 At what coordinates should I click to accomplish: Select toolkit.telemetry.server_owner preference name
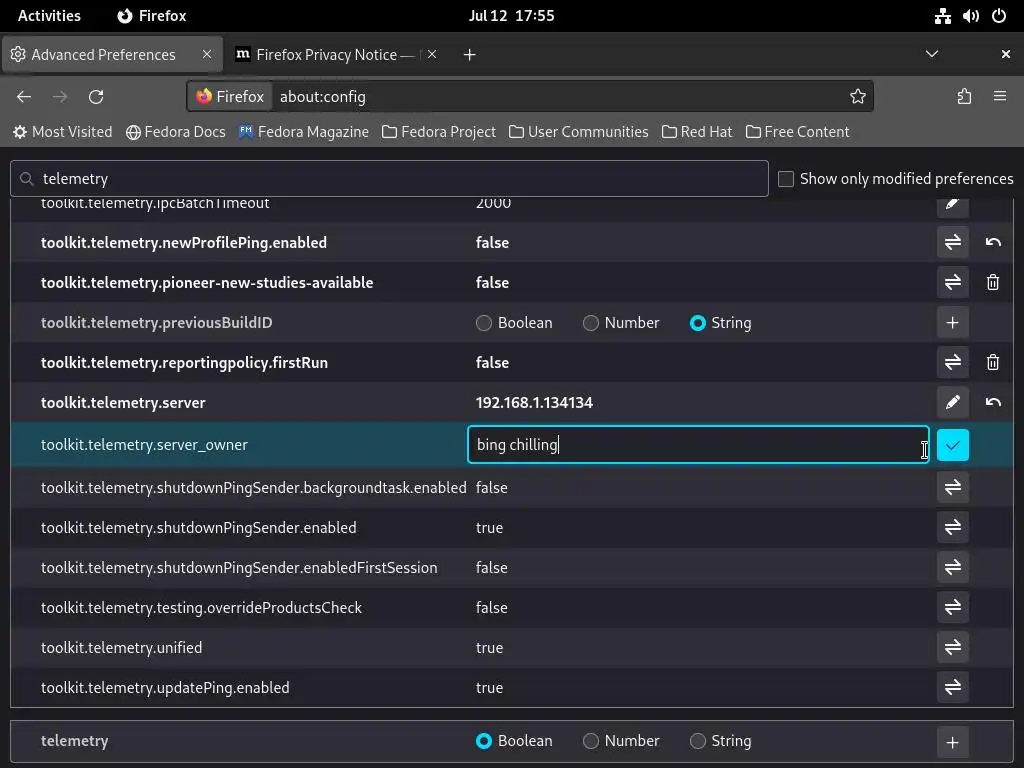coord(144,445)
